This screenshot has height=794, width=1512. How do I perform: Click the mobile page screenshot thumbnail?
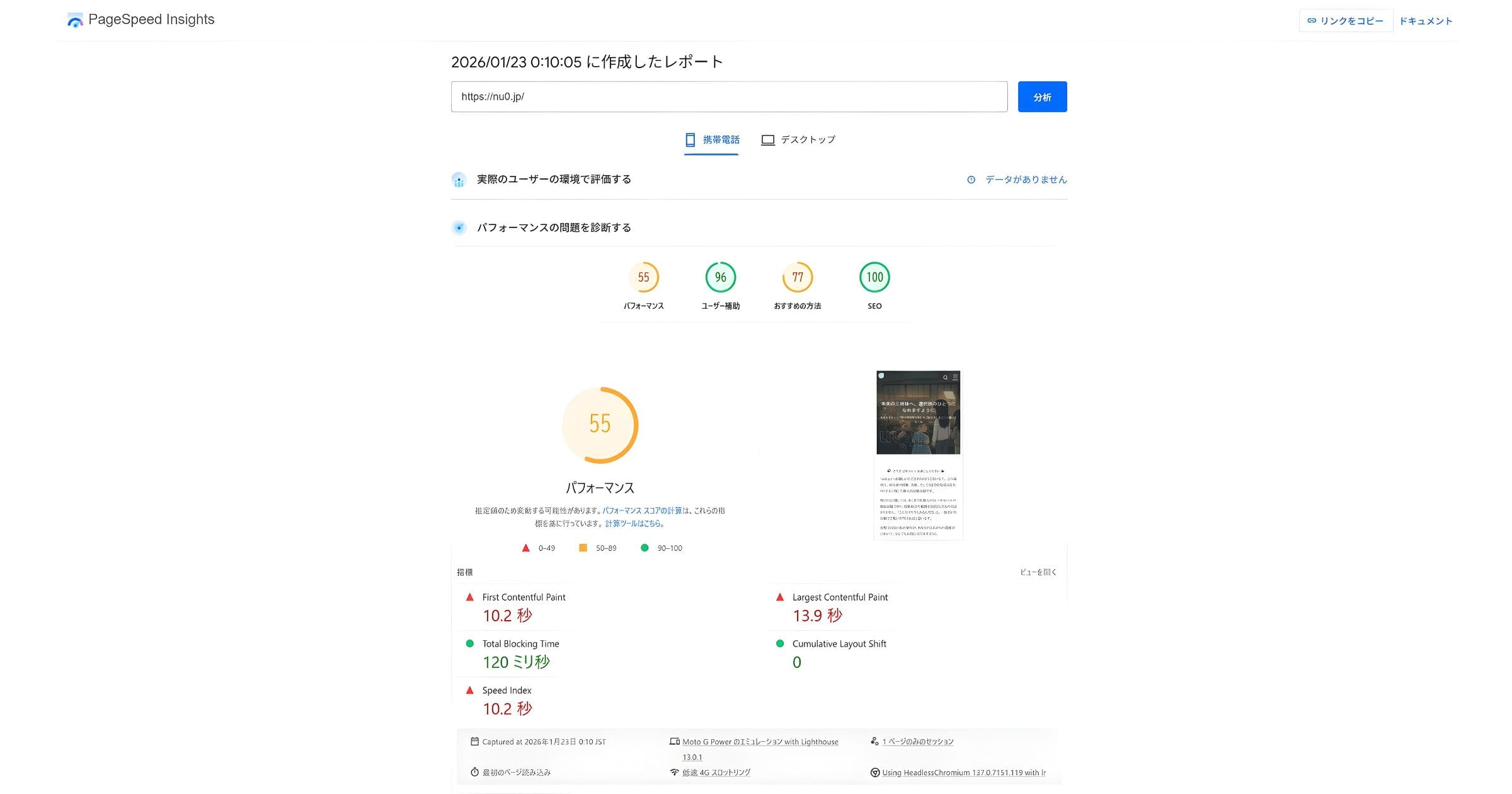coord(918,454)
